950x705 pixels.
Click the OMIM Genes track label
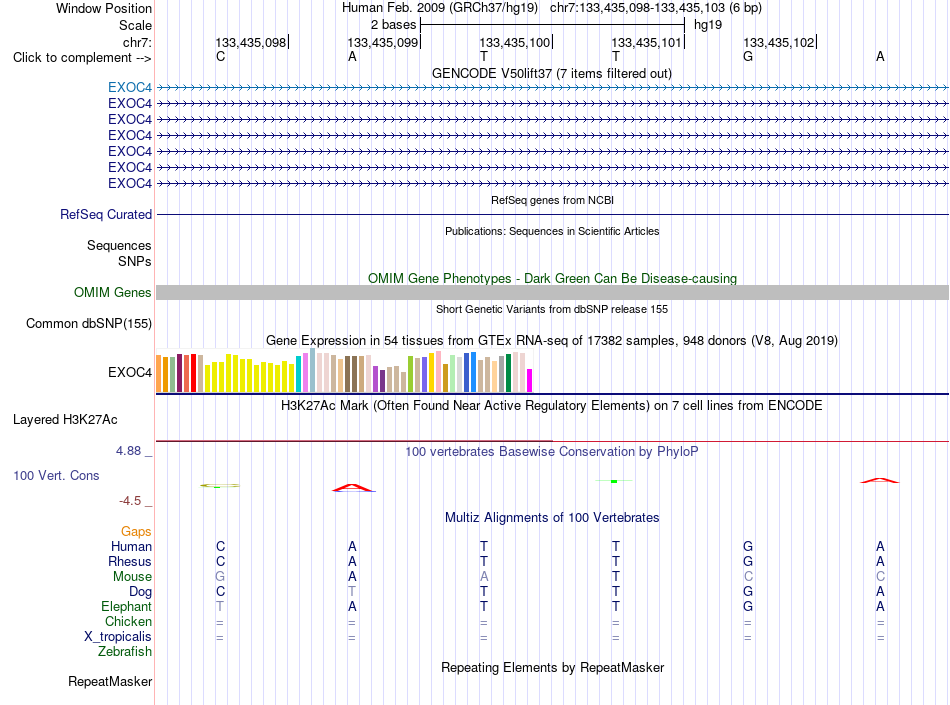click(x=113, y=293)
